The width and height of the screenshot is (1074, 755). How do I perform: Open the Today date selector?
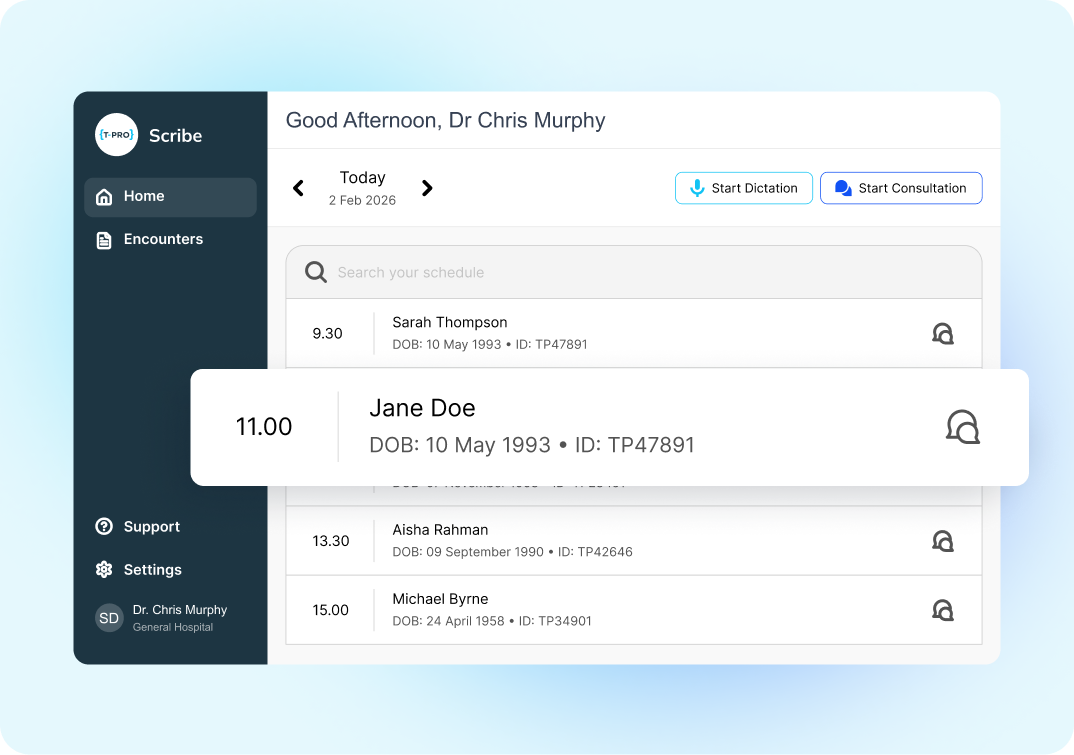tap(362, 188)
